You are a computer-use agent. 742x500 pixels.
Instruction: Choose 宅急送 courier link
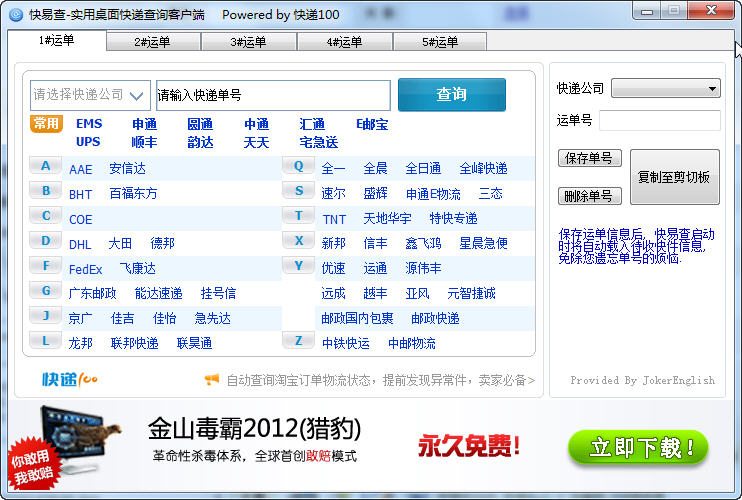click(318, 142)
